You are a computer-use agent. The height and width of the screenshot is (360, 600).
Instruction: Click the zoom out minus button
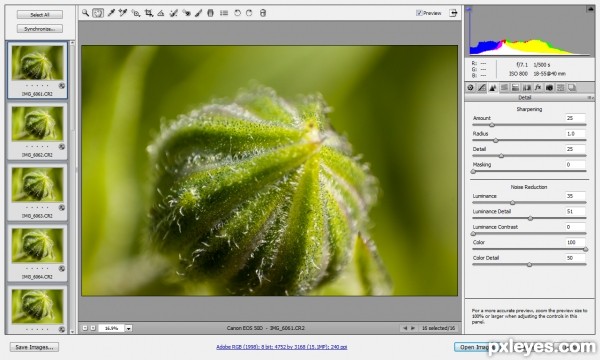click(x=85, y=328)
